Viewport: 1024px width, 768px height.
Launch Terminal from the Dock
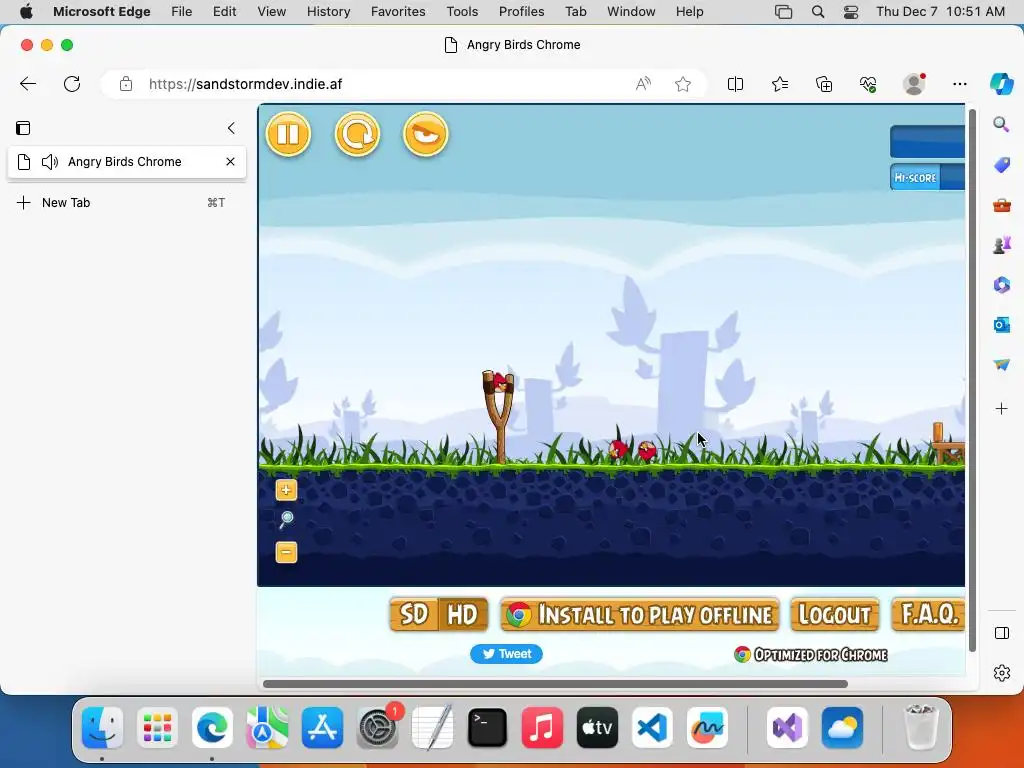487,728
